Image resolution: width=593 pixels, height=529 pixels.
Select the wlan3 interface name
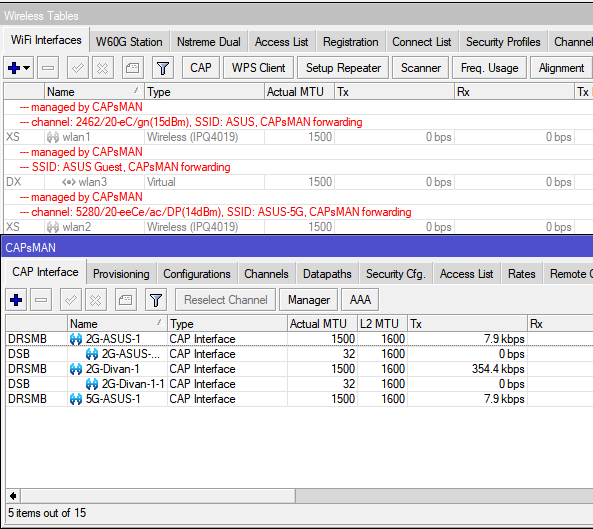point(93,182)
